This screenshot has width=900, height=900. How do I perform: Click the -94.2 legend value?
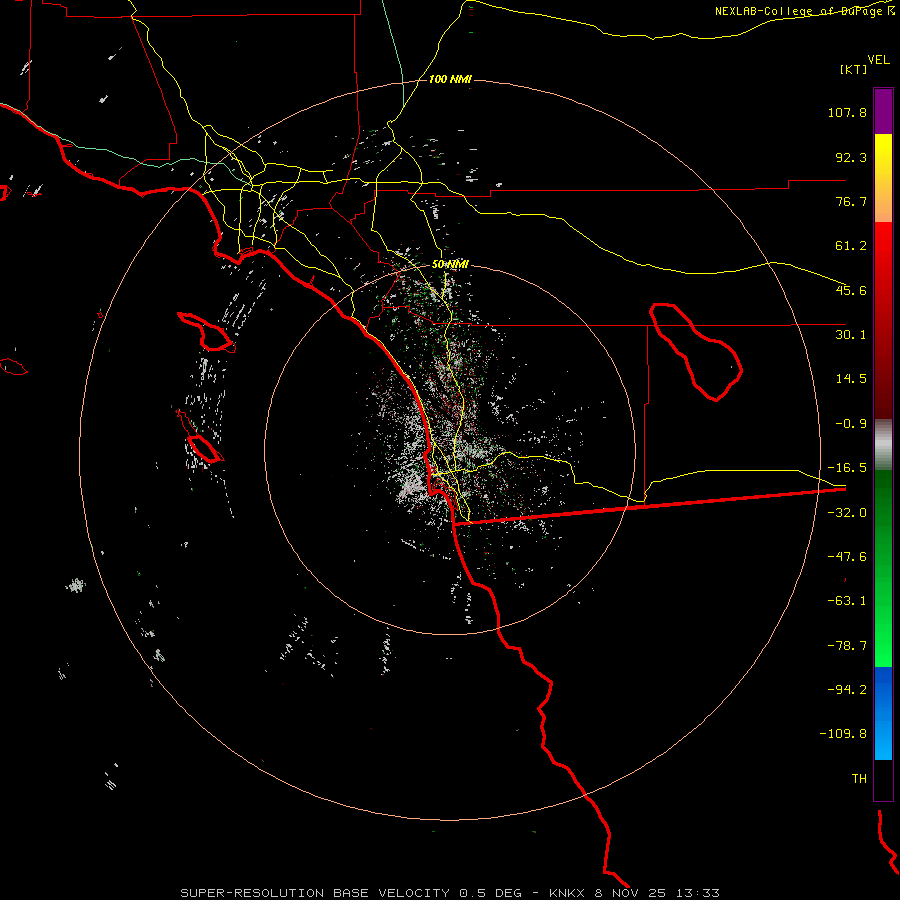[847, 690]
